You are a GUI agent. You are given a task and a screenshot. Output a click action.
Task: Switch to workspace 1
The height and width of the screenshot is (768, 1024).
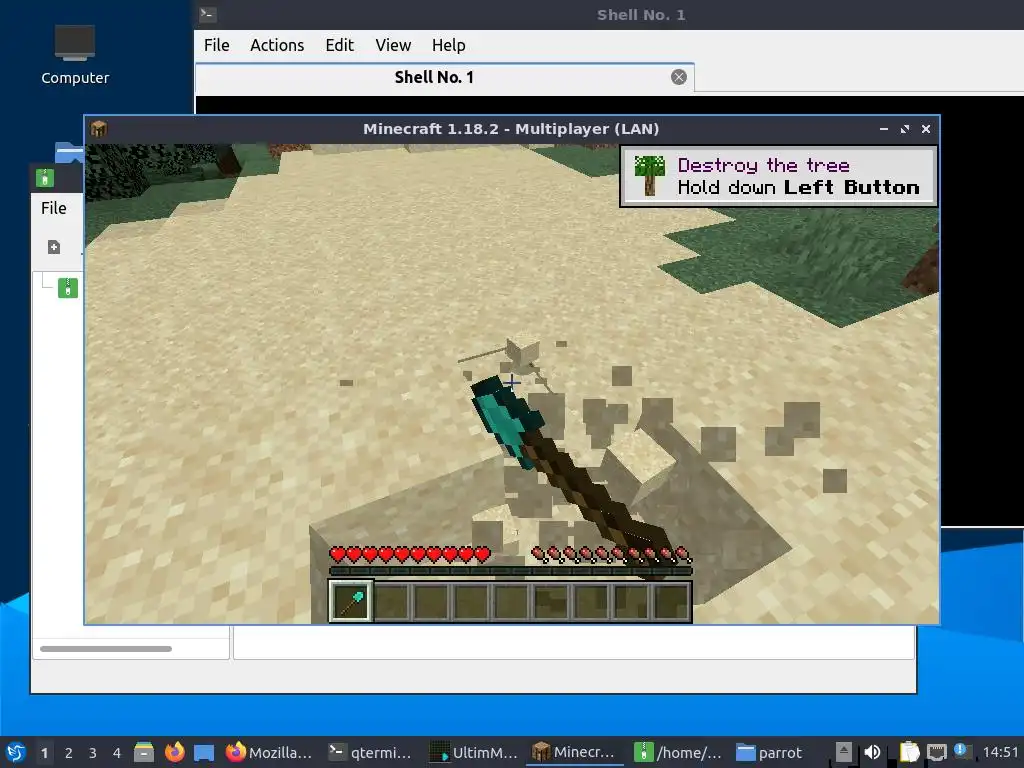point(44,753)
